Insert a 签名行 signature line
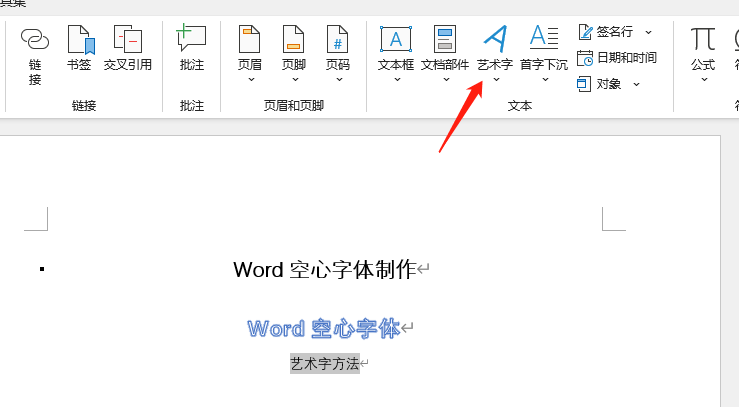Screen dimensions: 739x407 (x=606, y=32)
